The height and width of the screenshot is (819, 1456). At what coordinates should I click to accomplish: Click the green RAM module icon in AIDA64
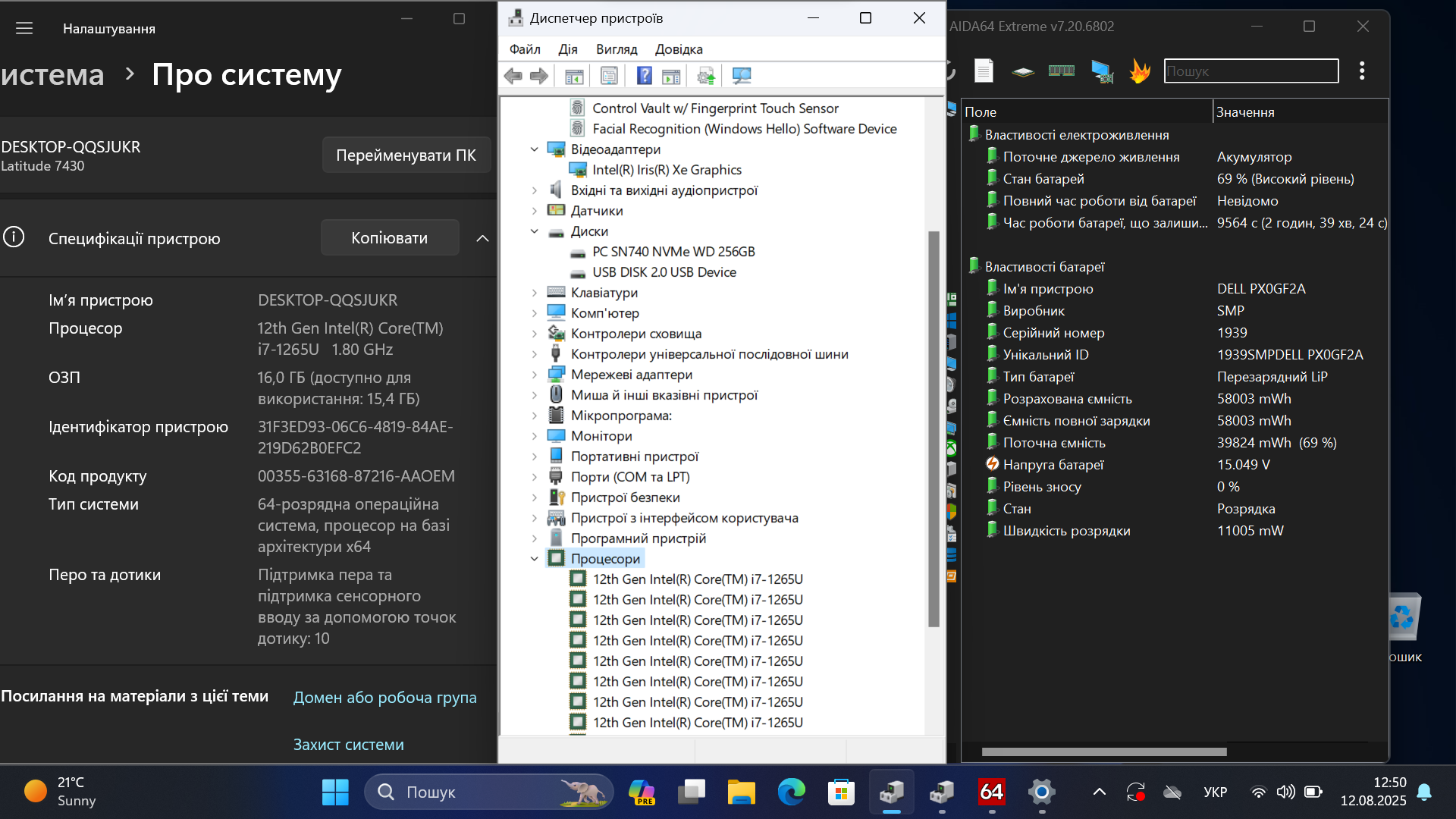[1062, 71]
